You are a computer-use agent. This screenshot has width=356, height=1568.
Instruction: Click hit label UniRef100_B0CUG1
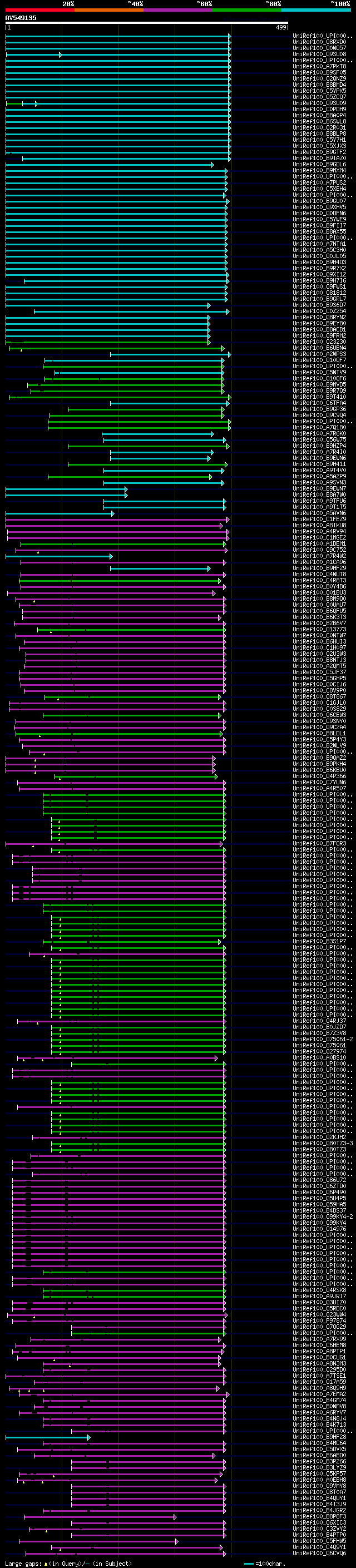(x=319, y=1357)
